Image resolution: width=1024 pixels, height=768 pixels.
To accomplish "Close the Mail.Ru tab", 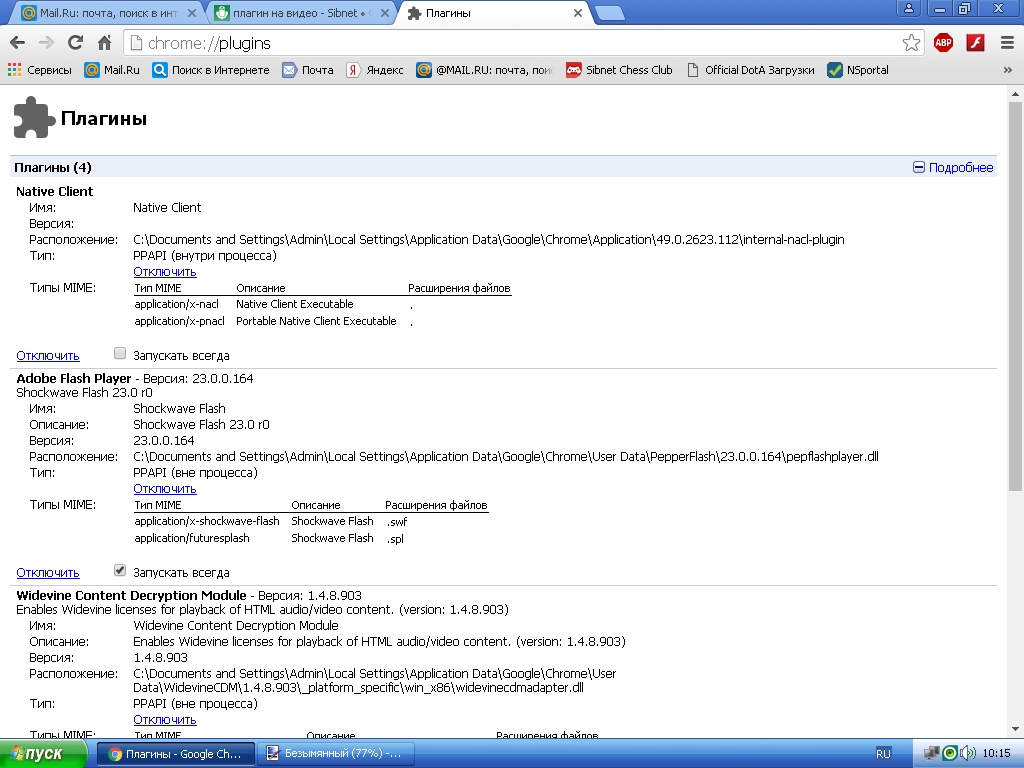I will point(191,13).
